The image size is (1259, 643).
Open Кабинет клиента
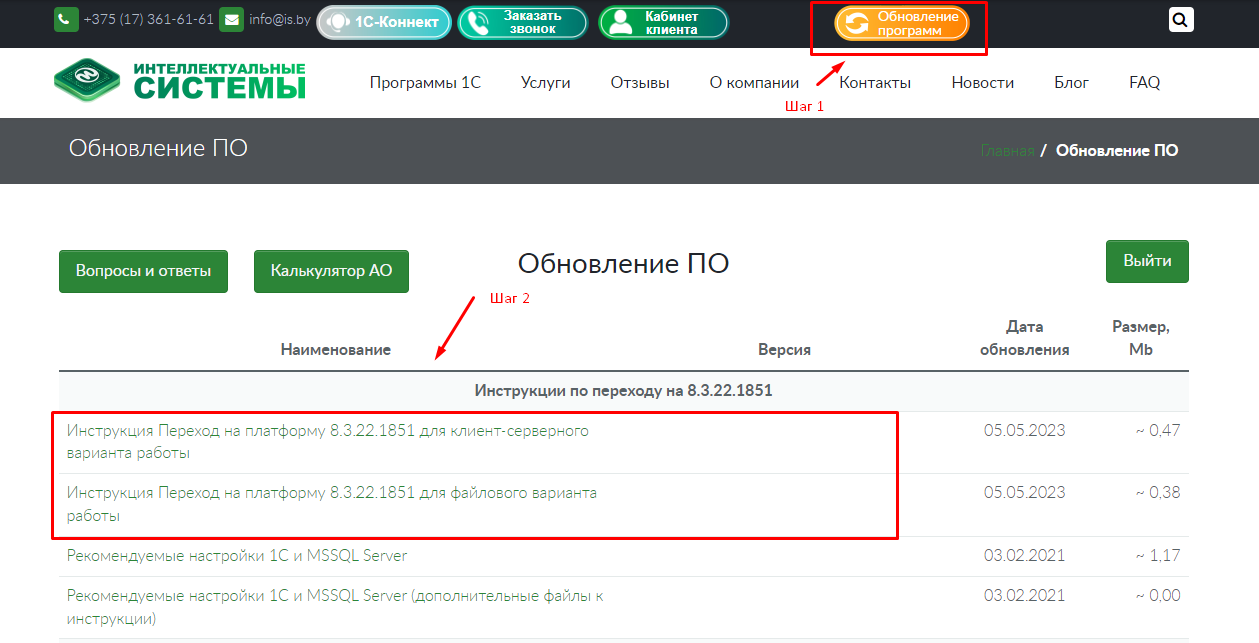pyautogui.click(x=663, y=22)
